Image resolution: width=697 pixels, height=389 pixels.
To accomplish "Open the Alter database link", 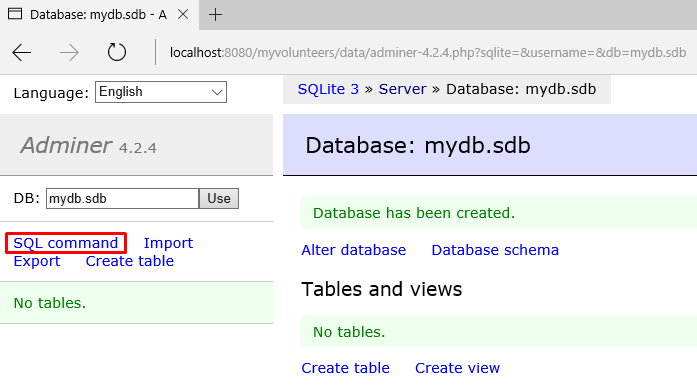I will [x=353, y=250].
